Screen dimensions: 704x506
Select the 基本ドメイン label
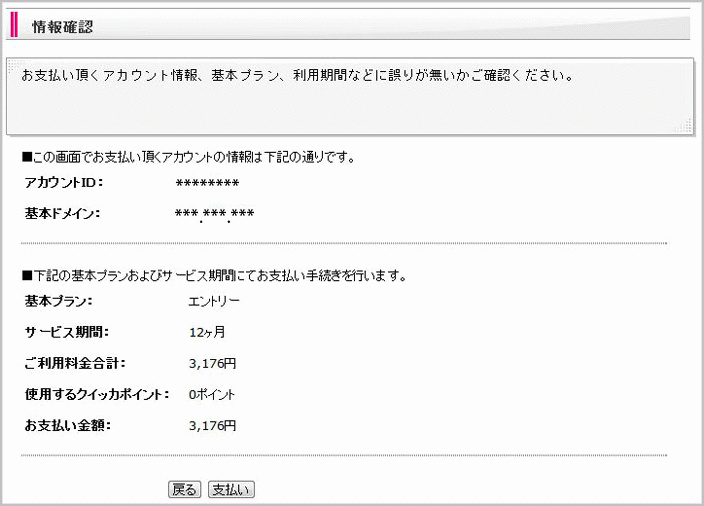point(62,213)
